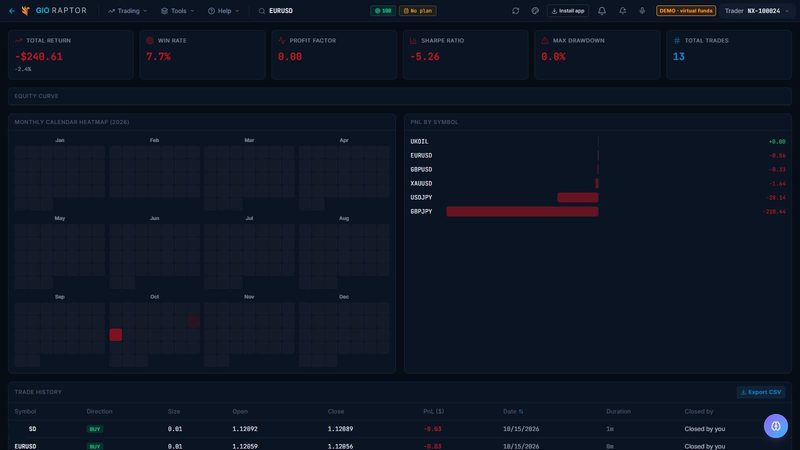Click the DEMO virtual funds badge
The height and width of the screenshot is (450, 800).
pyautogui.click(x=686, y=11)
